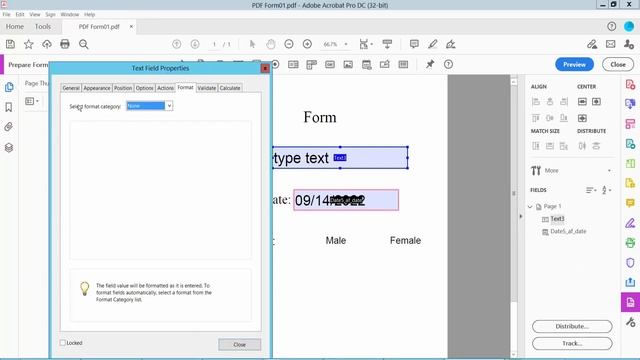Screen dimensions: 640x360
Task: Open the Select format category dropdown
Action: (169, 106)
